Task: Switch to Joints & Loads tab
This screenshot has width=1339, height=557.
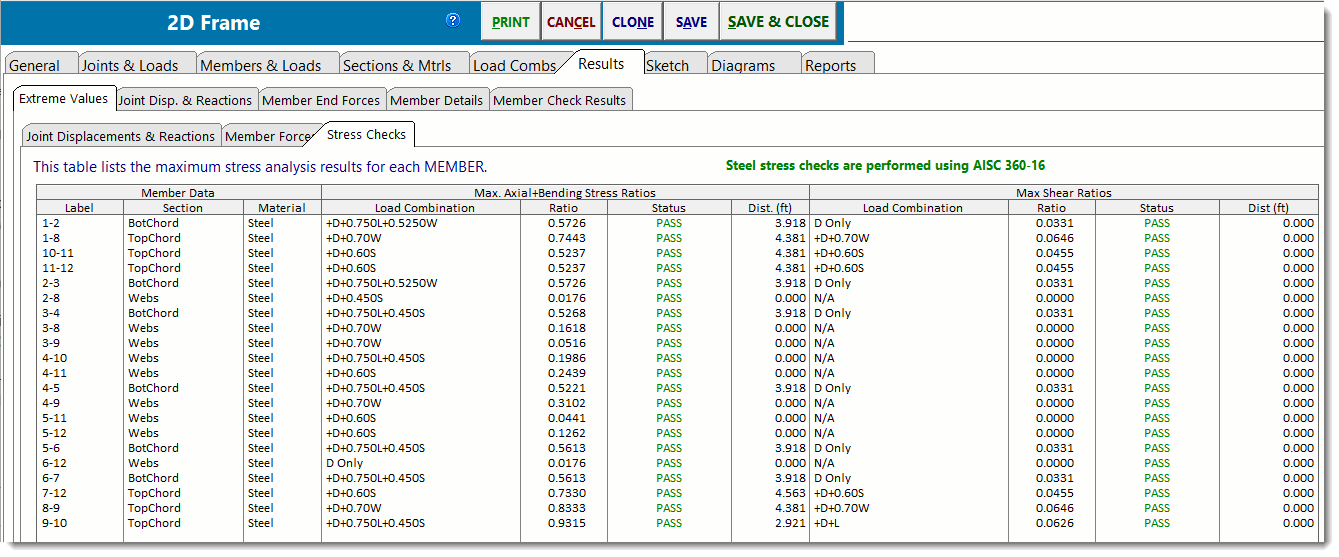Action: point(130,66)
